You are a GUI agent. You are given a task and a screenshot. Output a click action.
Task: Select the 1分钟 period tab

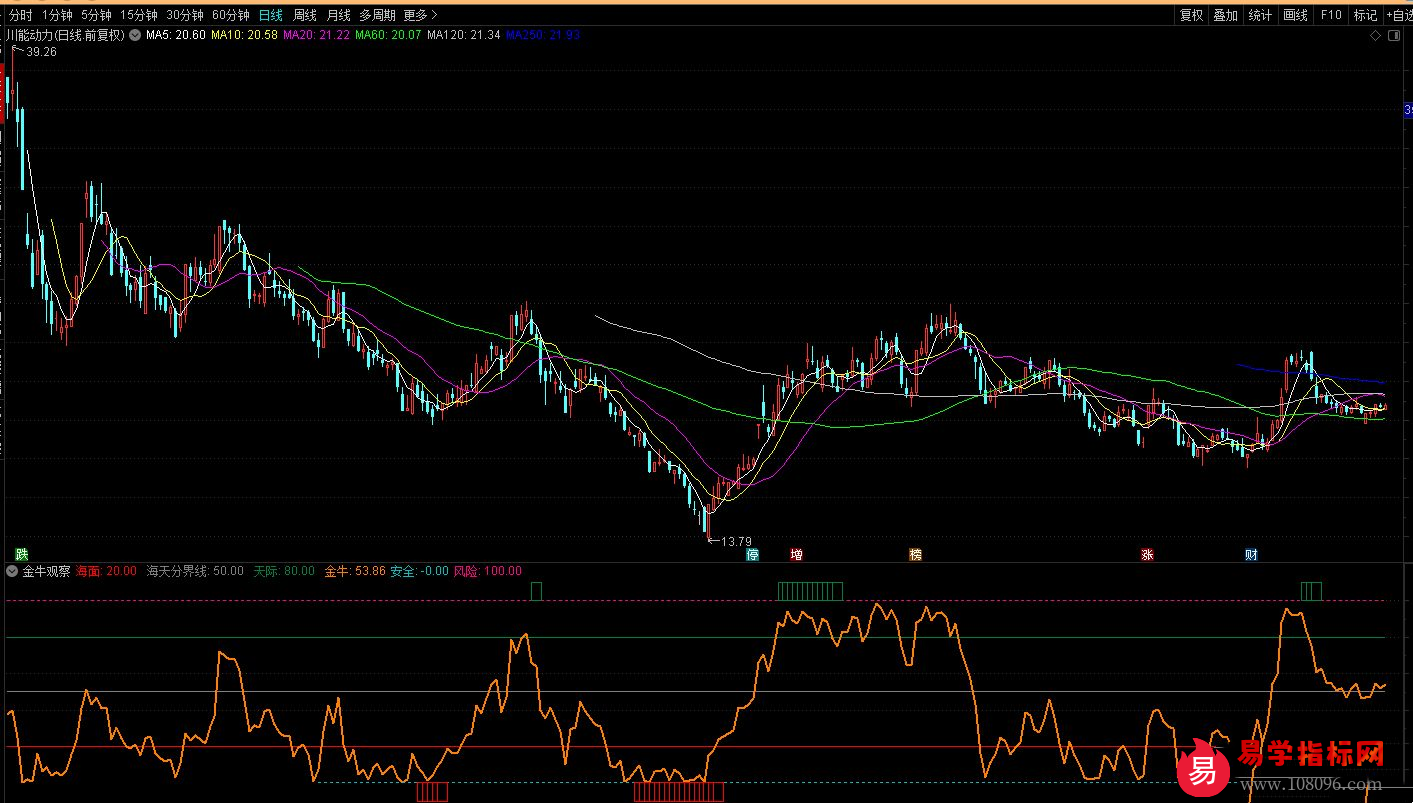pos(57,15)
